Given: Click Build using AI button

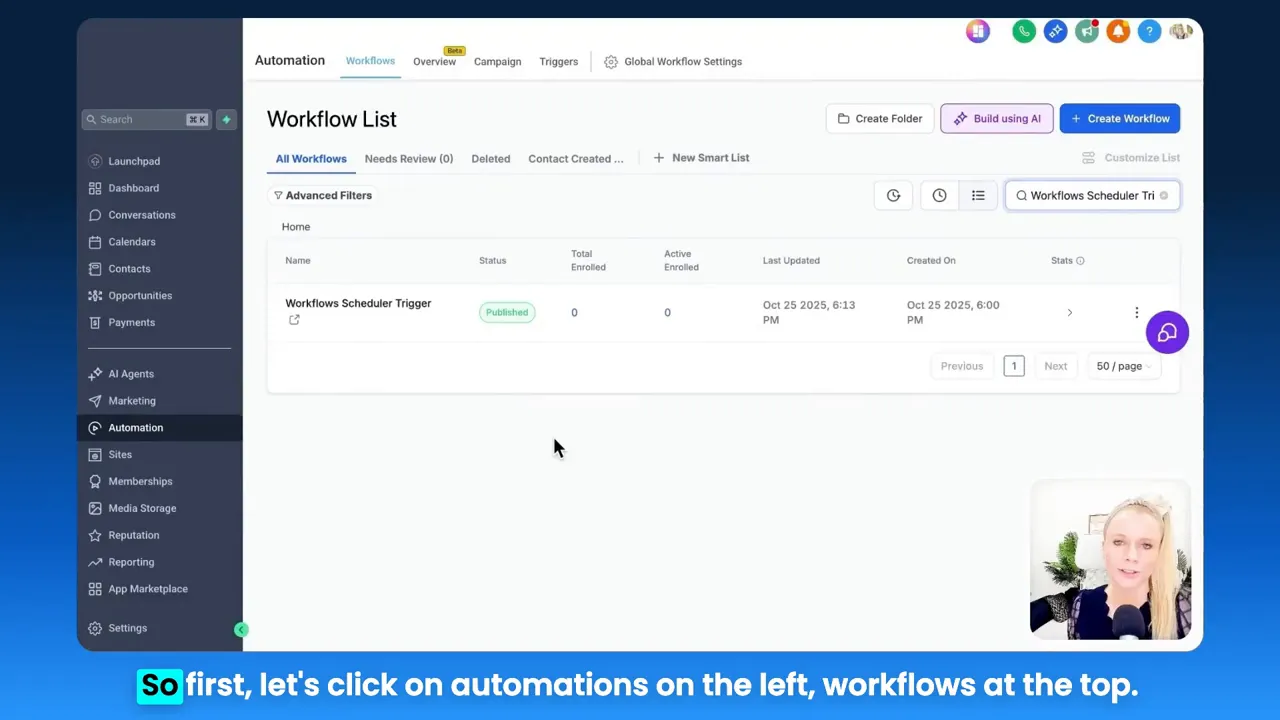Looking at the screenshot, I should pos(997,119).
